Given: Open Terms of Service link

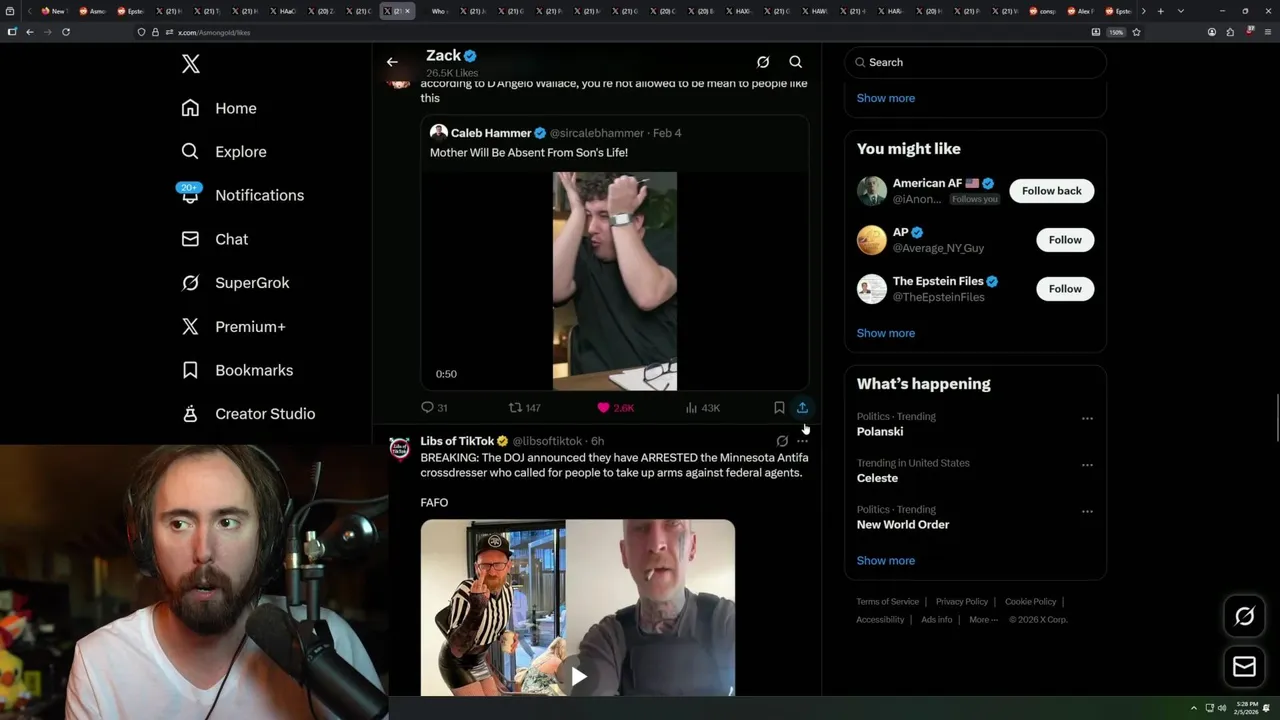Looking at the screenshot, I should click(887, 602).
